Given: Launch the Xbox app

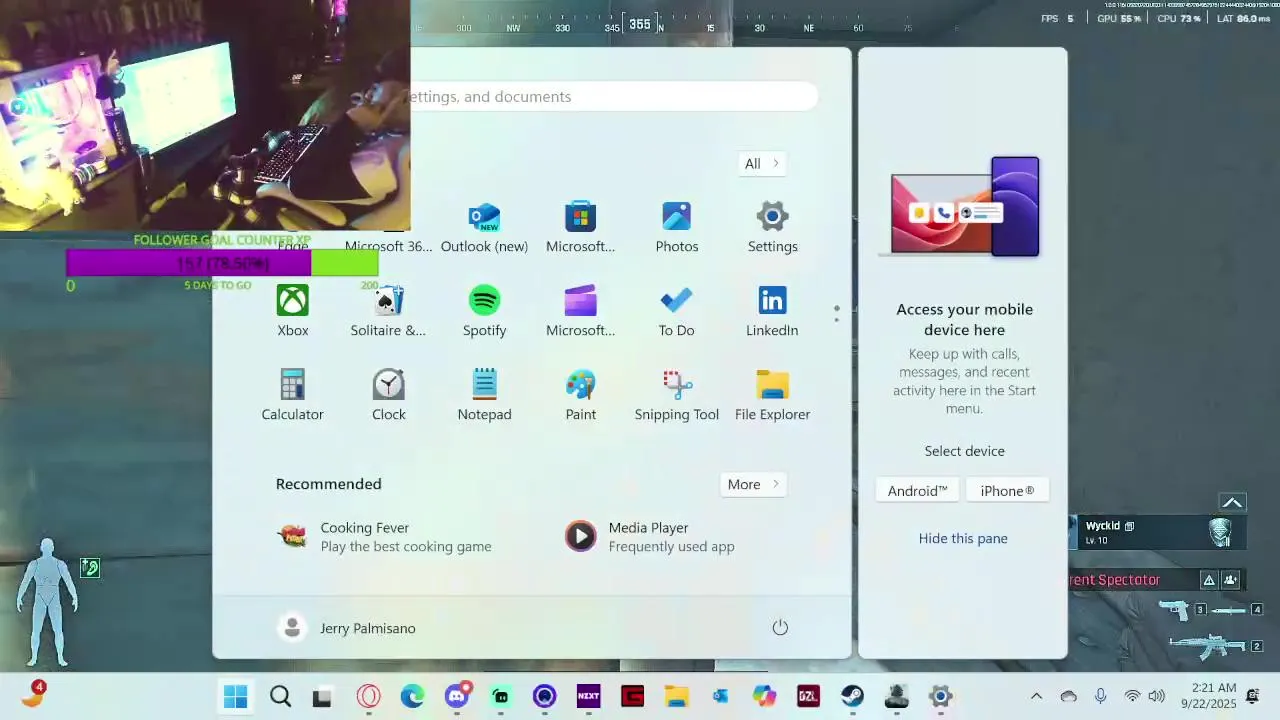Looking at the screenshot, I should pos(293,312).
